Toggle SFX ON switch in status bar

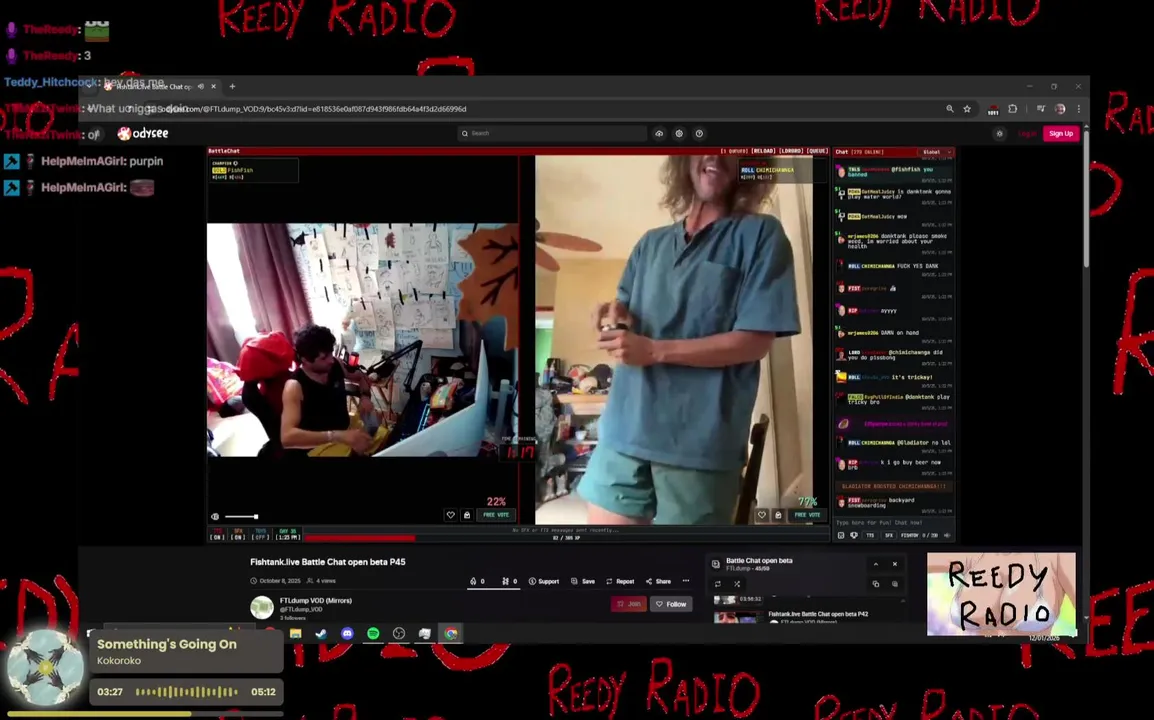coord(238,534)
